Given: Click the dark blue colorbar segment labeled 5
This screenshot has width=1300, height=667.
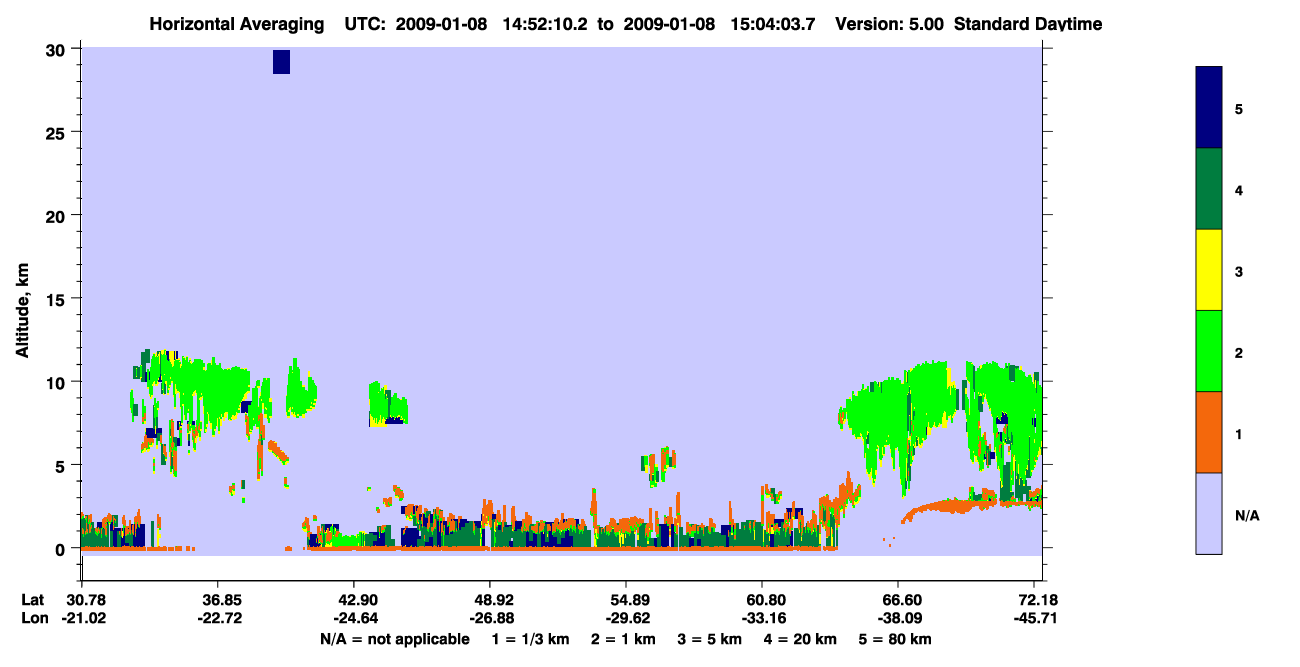Looking at the screenshot, I should [1209, 107].
